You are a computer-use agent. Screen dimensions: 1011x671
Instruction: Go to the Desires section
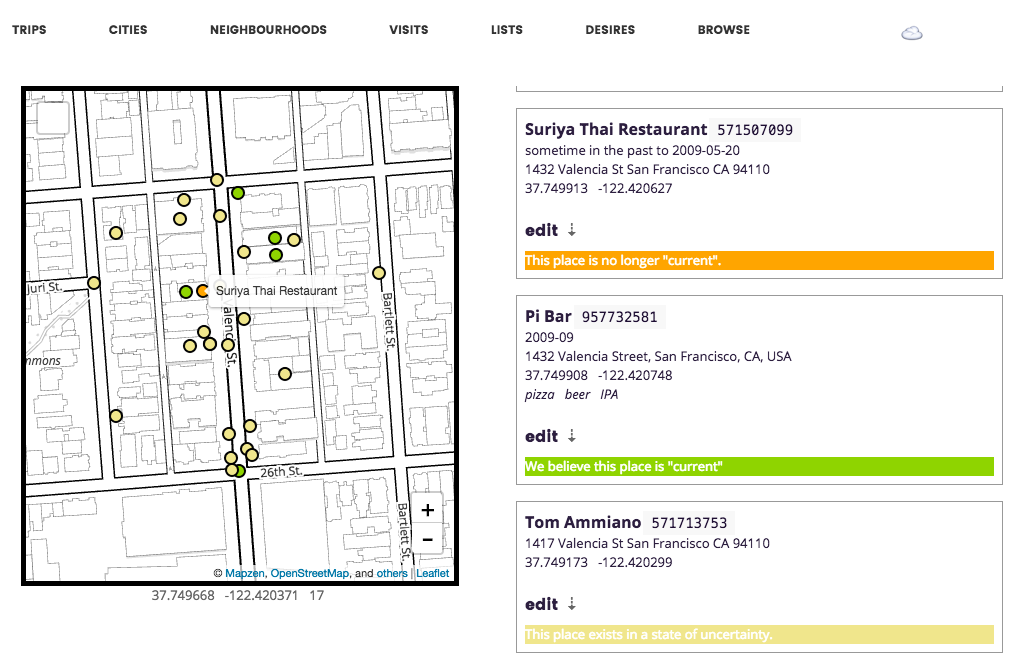pyautogui.click(x=610, y=30)
